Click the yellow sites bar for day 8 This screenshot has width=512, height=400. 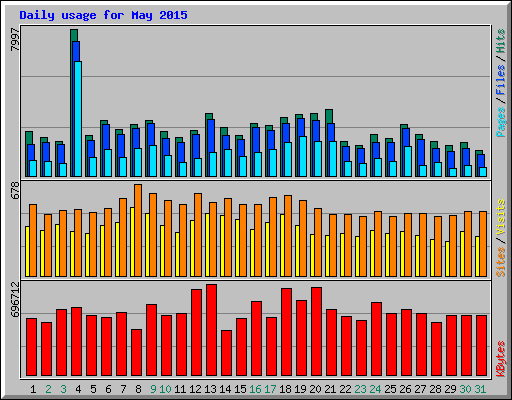[132, 242]
